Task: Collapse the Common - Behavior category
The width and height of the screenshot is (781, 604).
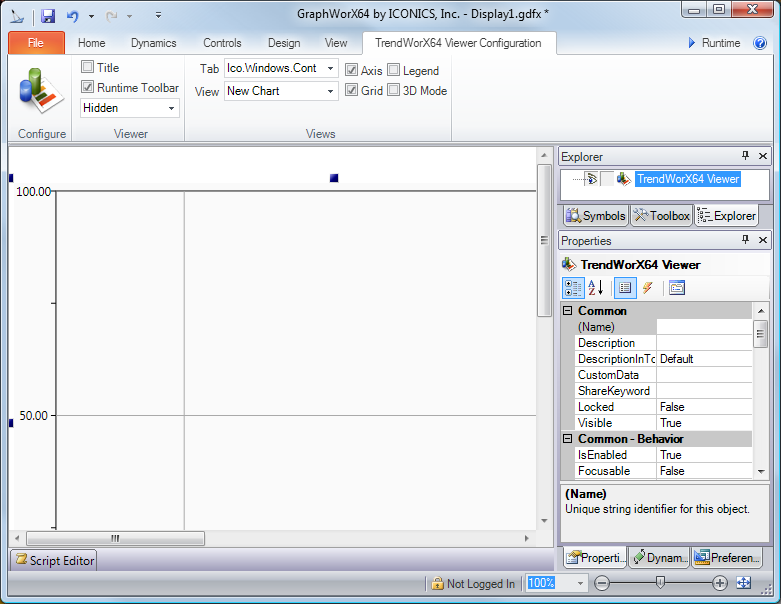Action: (567, 439)
